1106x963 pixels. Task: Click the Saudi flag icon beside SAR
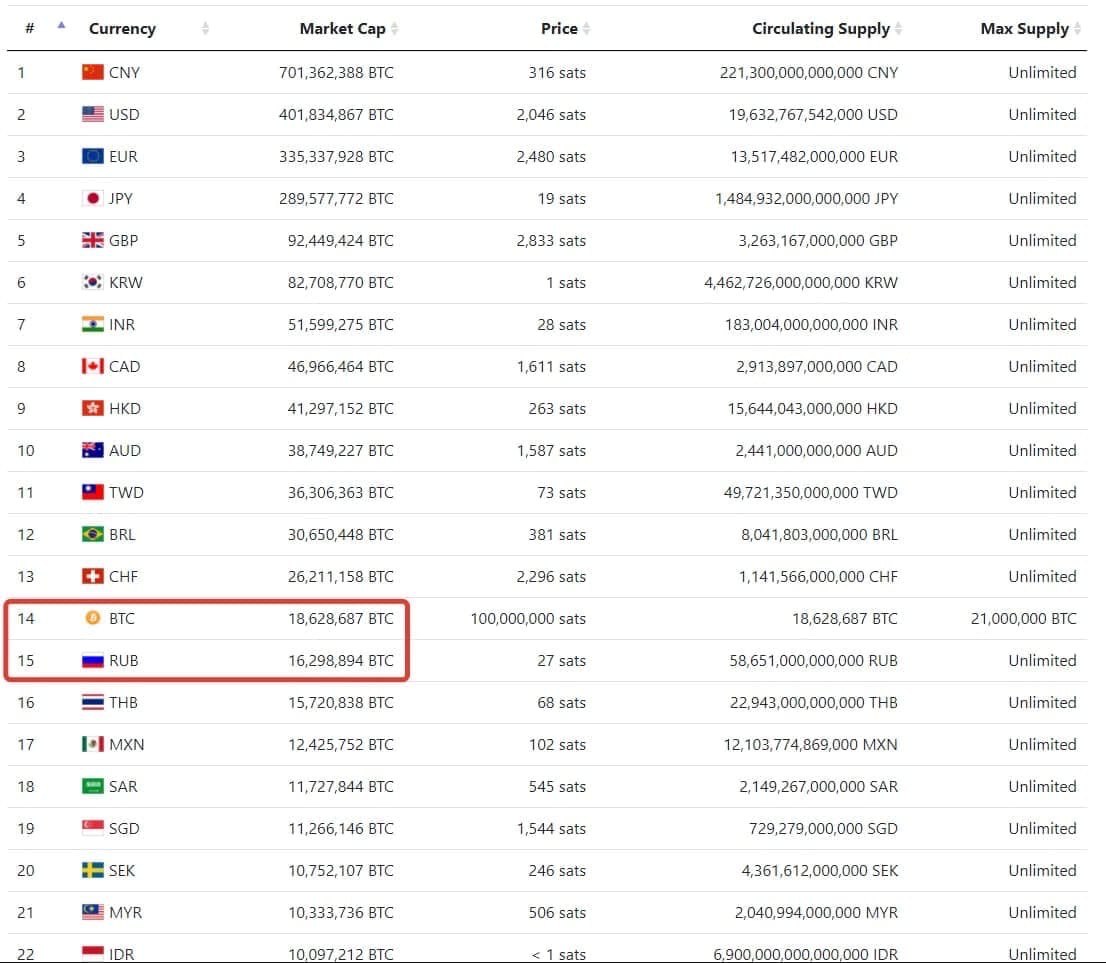tap(92, 786)
